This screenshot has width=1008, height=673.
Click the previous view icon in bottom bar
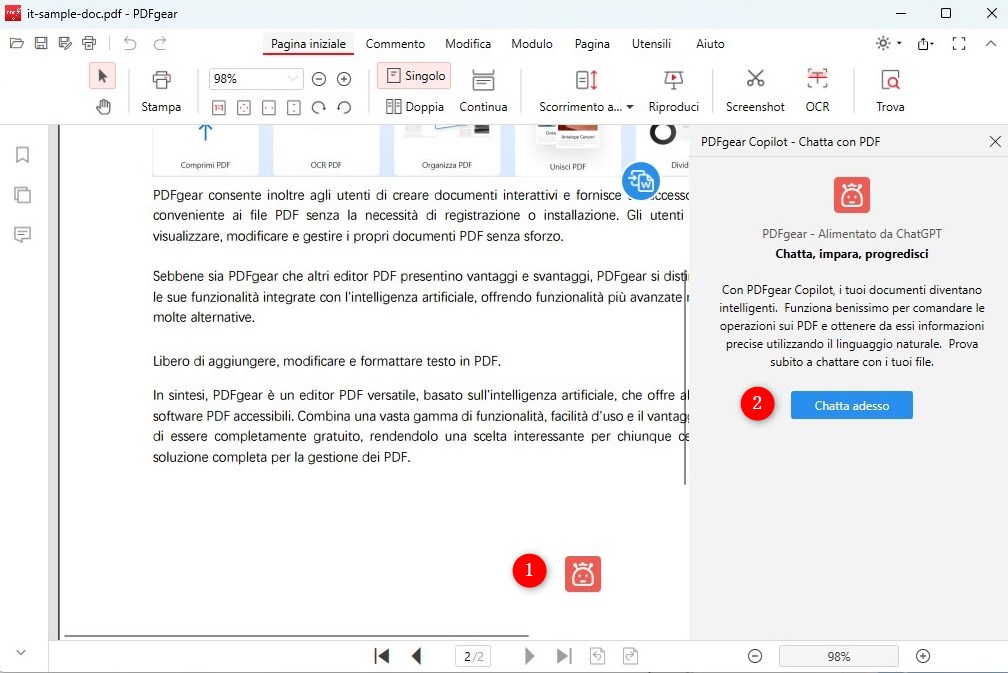[597, 656]
